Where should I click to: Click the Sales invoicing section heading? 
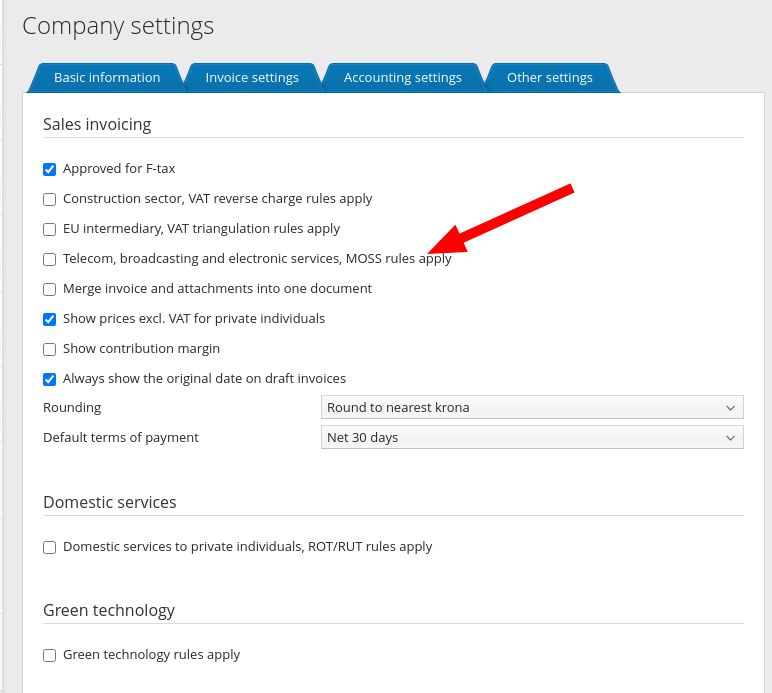click(x=97, y=124)
